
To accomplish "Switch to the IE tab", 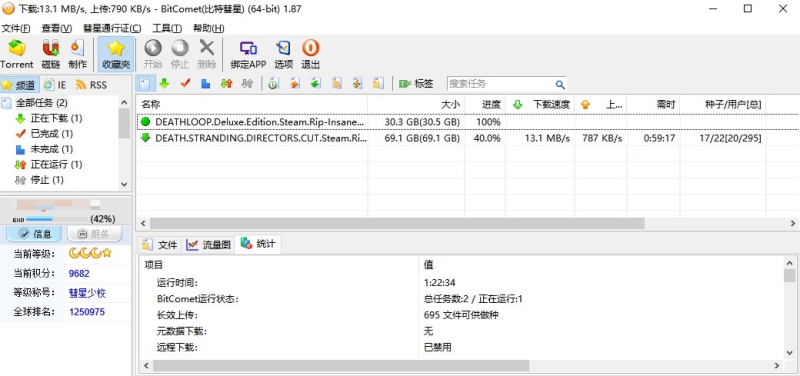I will [x=55, y=85].
